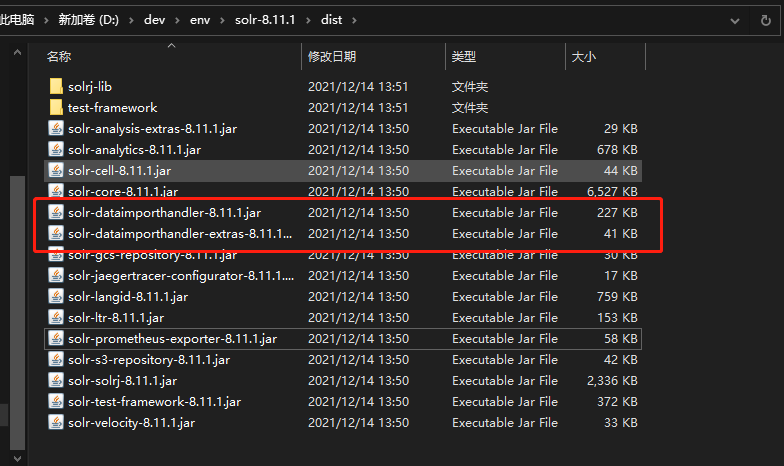Click the test-framework folder icon
Viewport: 784px width, 466px height.
(x=56, y=108)
